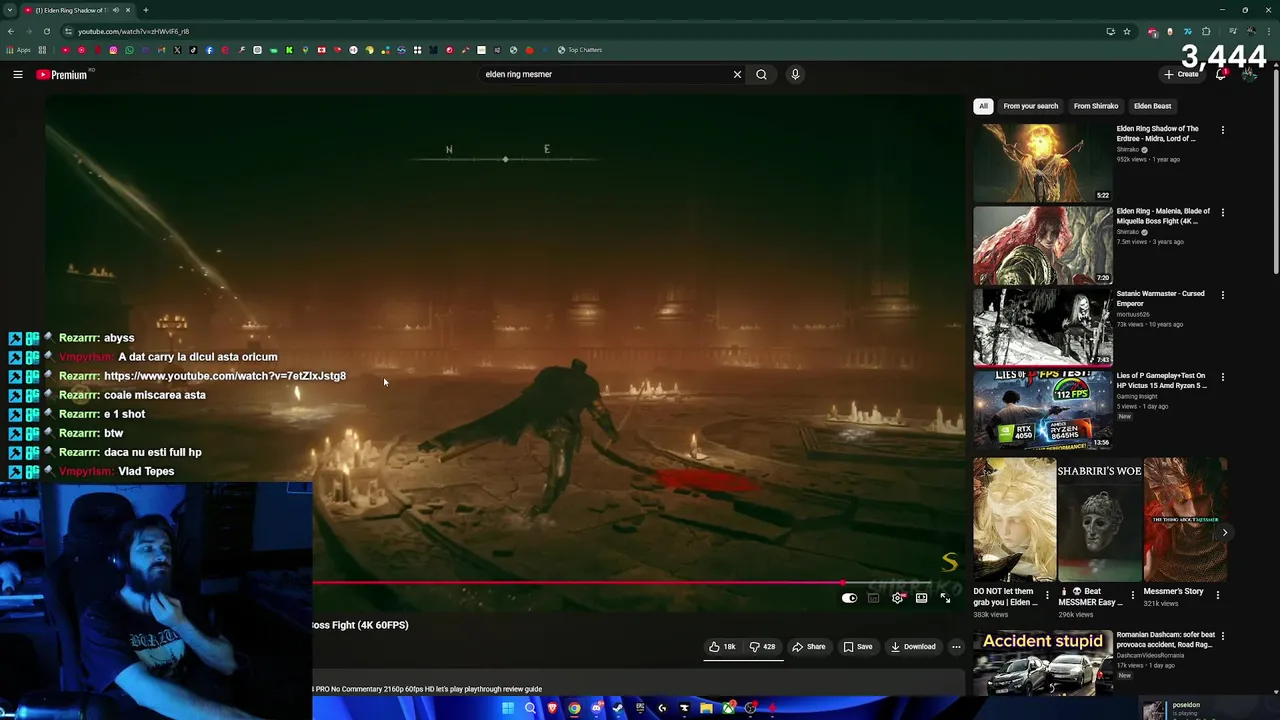1280x720 pixels.
Task: Open options menu for Satanic Warmaster video
Action: (x=1222, y=295)
